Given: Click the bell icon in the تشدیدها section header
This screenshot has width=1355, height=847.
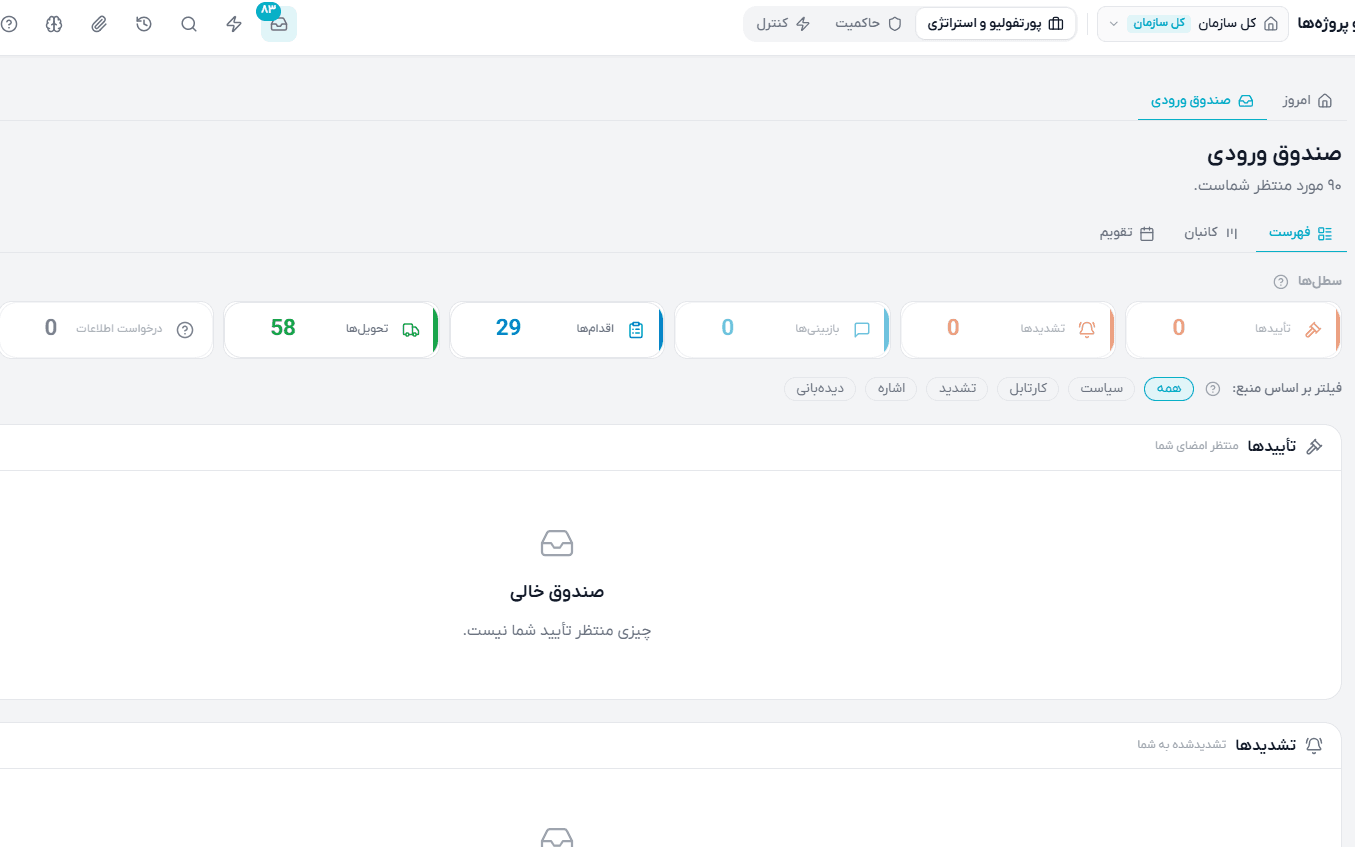Looking at the screenshot, I should click(x=1314, y=745).
